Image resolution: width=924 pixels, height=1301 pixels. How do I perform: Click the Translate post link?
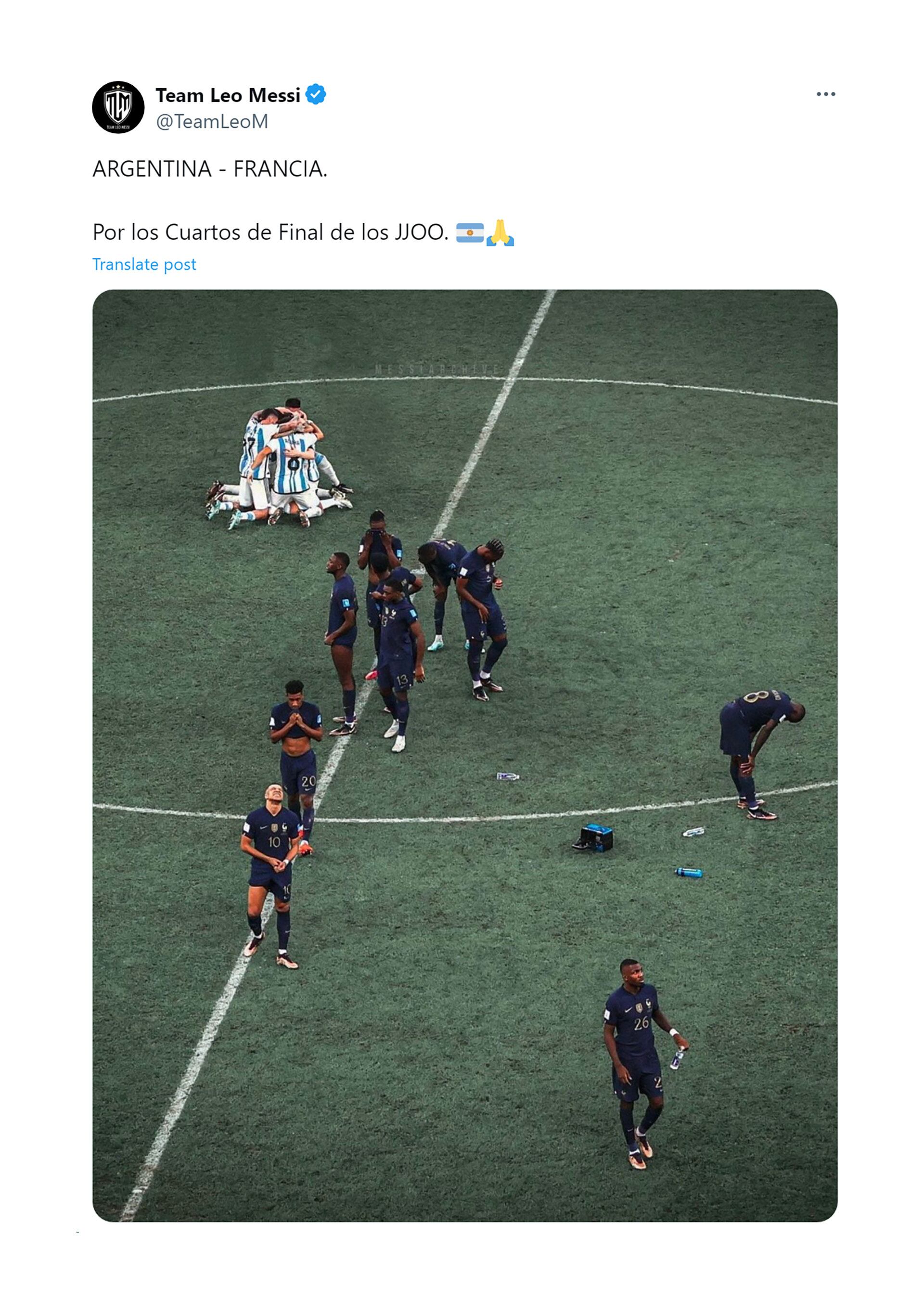tap(144, 264)
